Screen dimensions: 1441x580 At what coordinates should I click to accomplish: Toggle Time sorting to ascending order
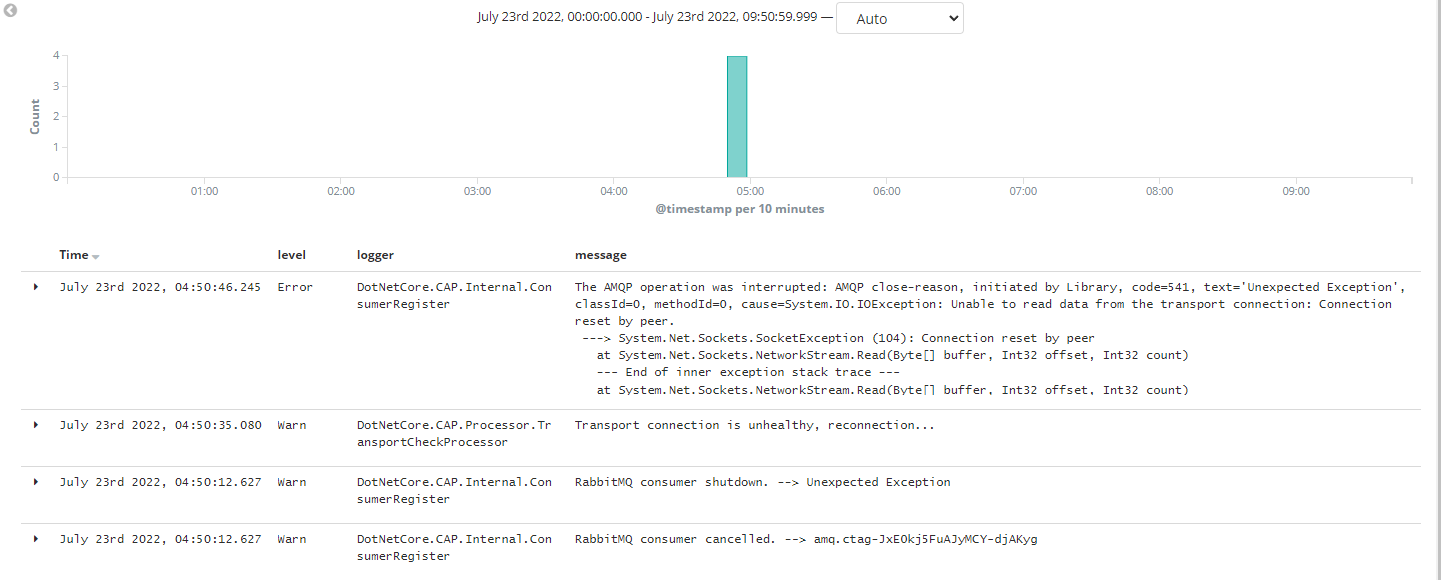click(x=96, y=255)
